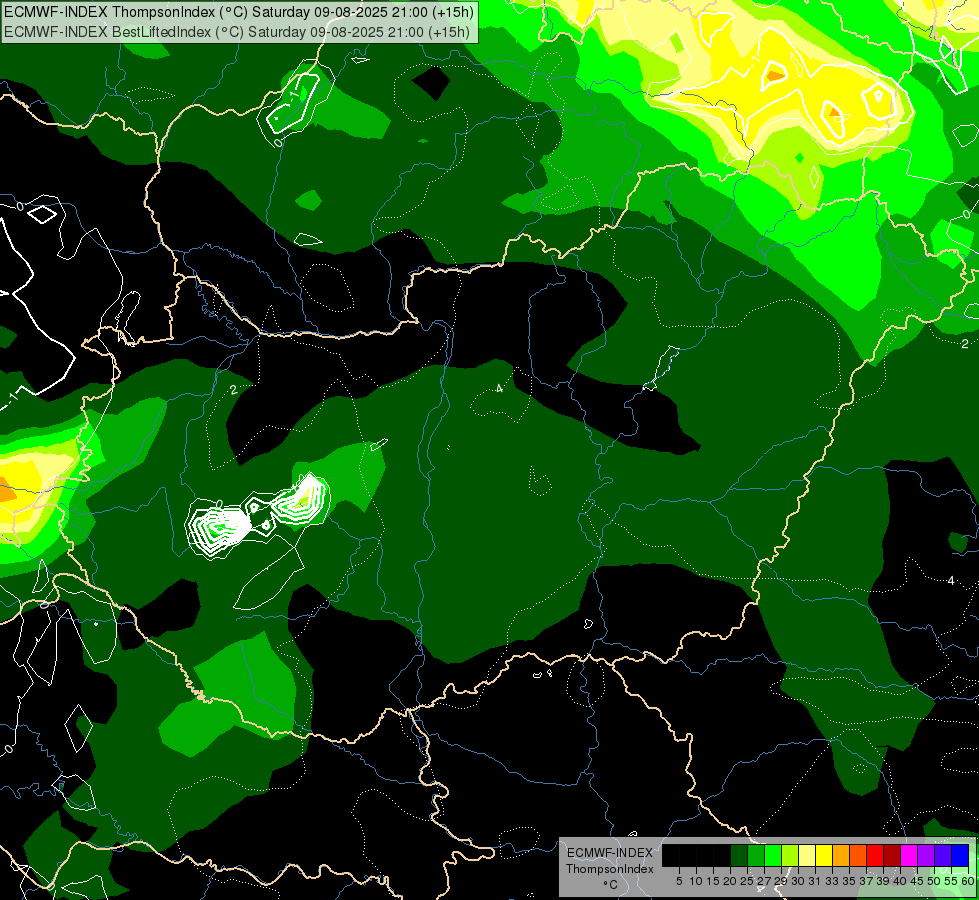Click the legend tick value 27

[x=765, y=881]
